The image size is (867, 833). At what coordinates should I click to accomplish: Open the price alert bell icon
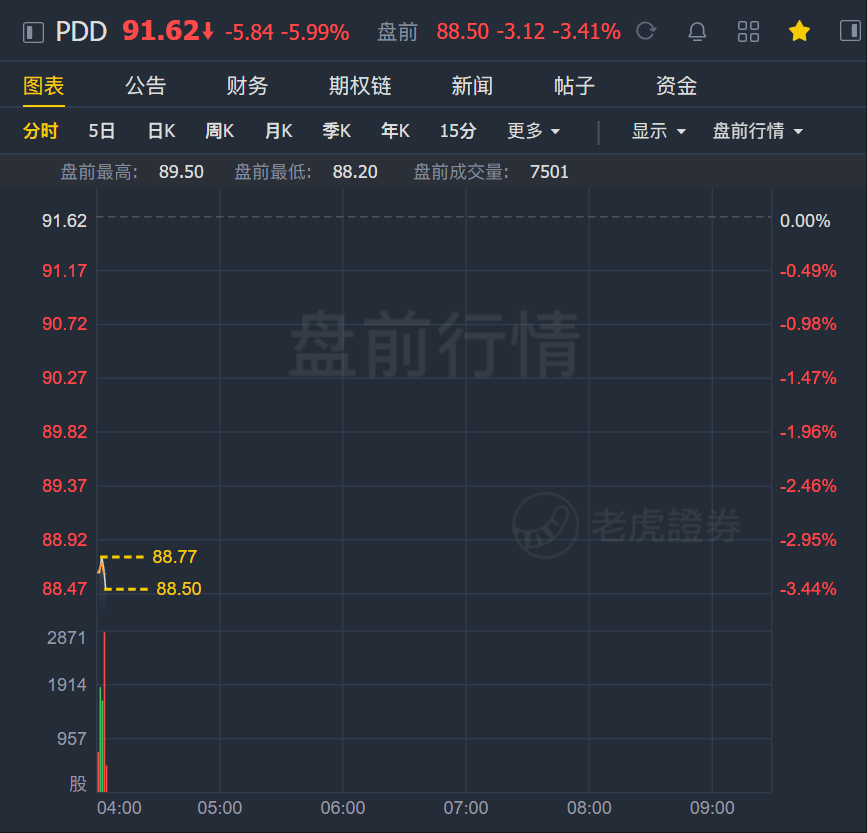(x=697, y=32)
